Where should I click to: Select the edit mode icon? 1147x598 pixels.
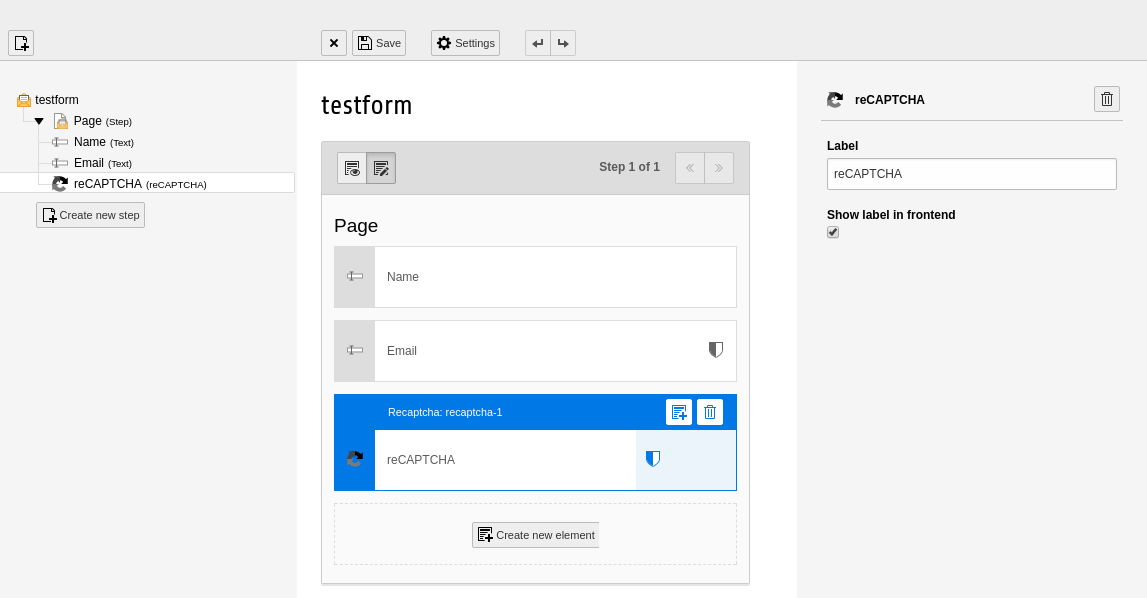tap(381, 167)
